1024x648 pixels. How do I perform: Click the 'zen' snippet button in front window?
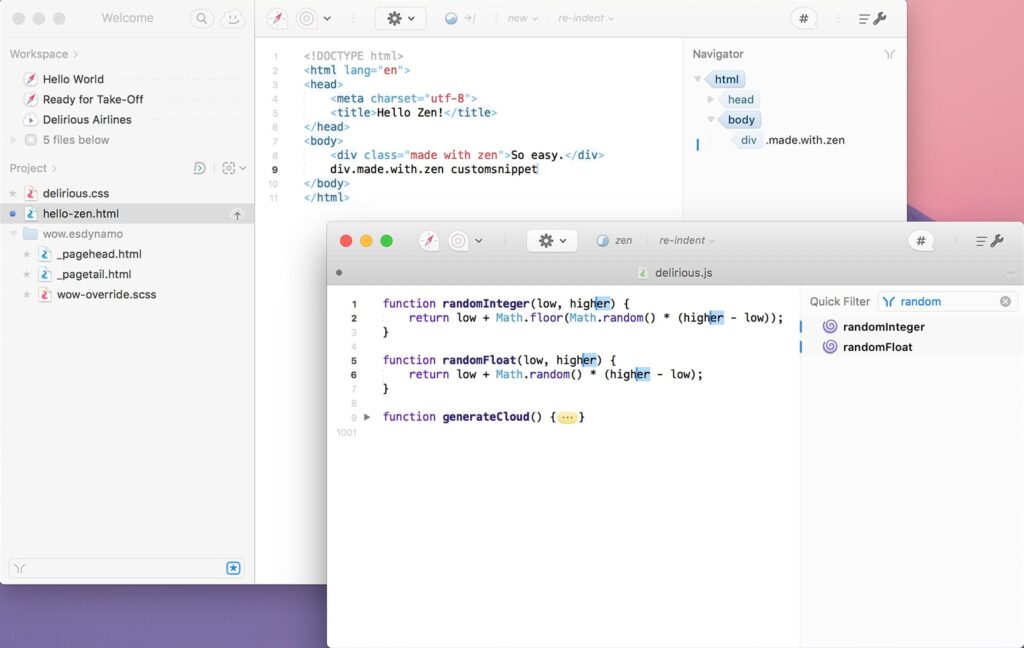tap(614, 240)
